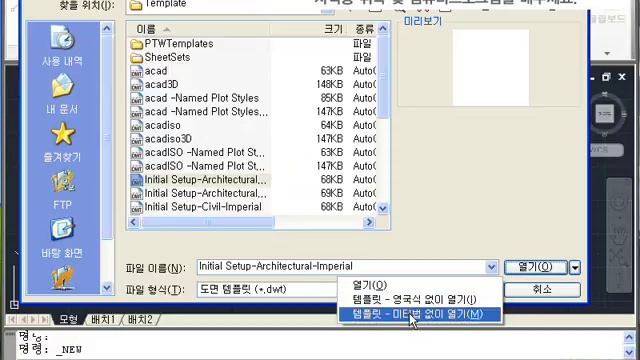Open the 파일 형식 dropdown
The width and height of the screenshot is (640, 360).
click(x=267, y=289)
